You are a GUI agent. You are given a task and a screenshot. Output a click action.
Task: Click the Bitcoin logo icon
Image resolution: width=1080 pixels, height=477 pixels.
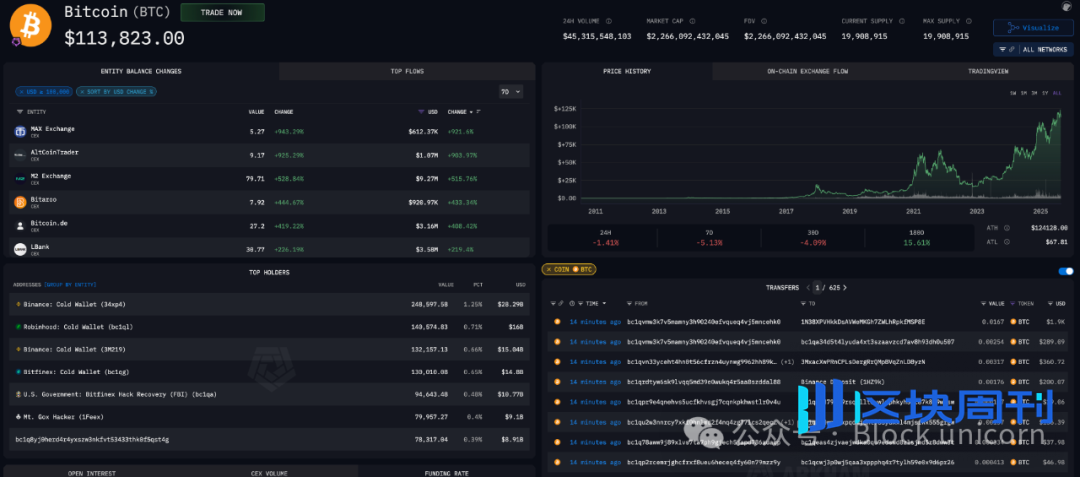[x=30, y=25]
